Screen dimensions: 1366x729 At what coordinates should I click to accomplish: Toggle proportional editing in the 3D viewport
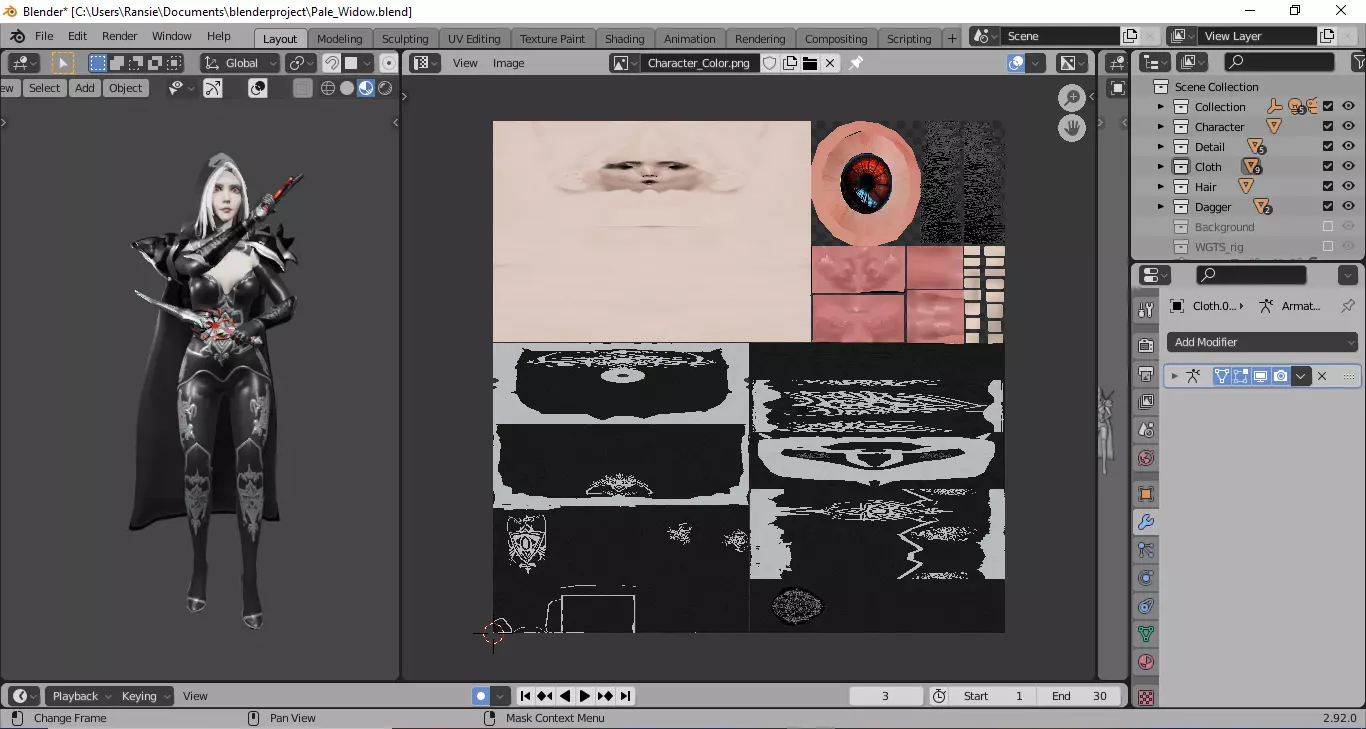(x=389, y=63)
